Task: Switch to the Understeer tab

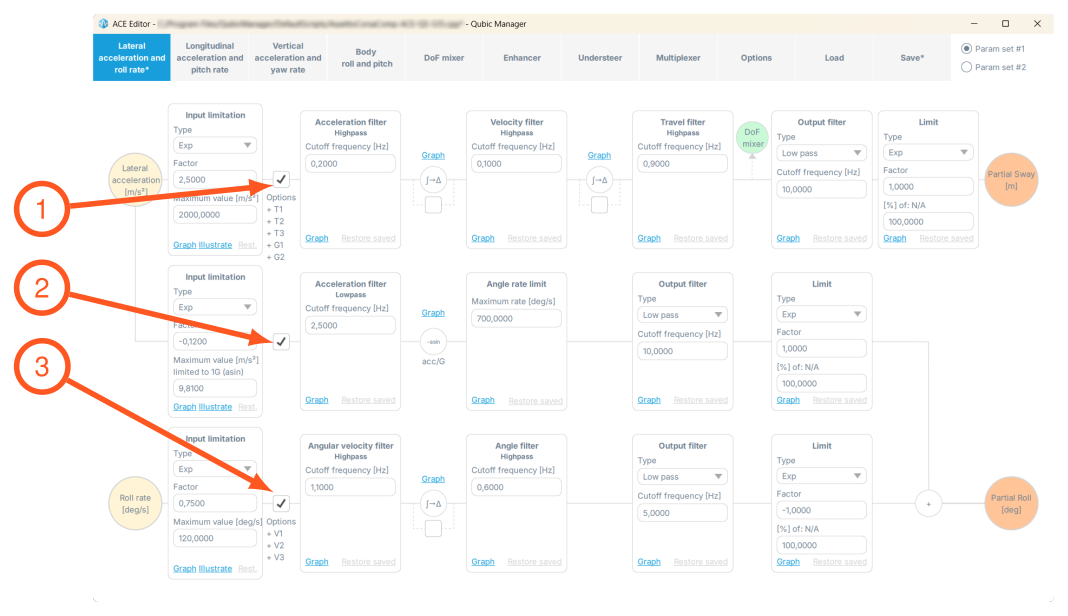Action: click(x=600, y=58)
